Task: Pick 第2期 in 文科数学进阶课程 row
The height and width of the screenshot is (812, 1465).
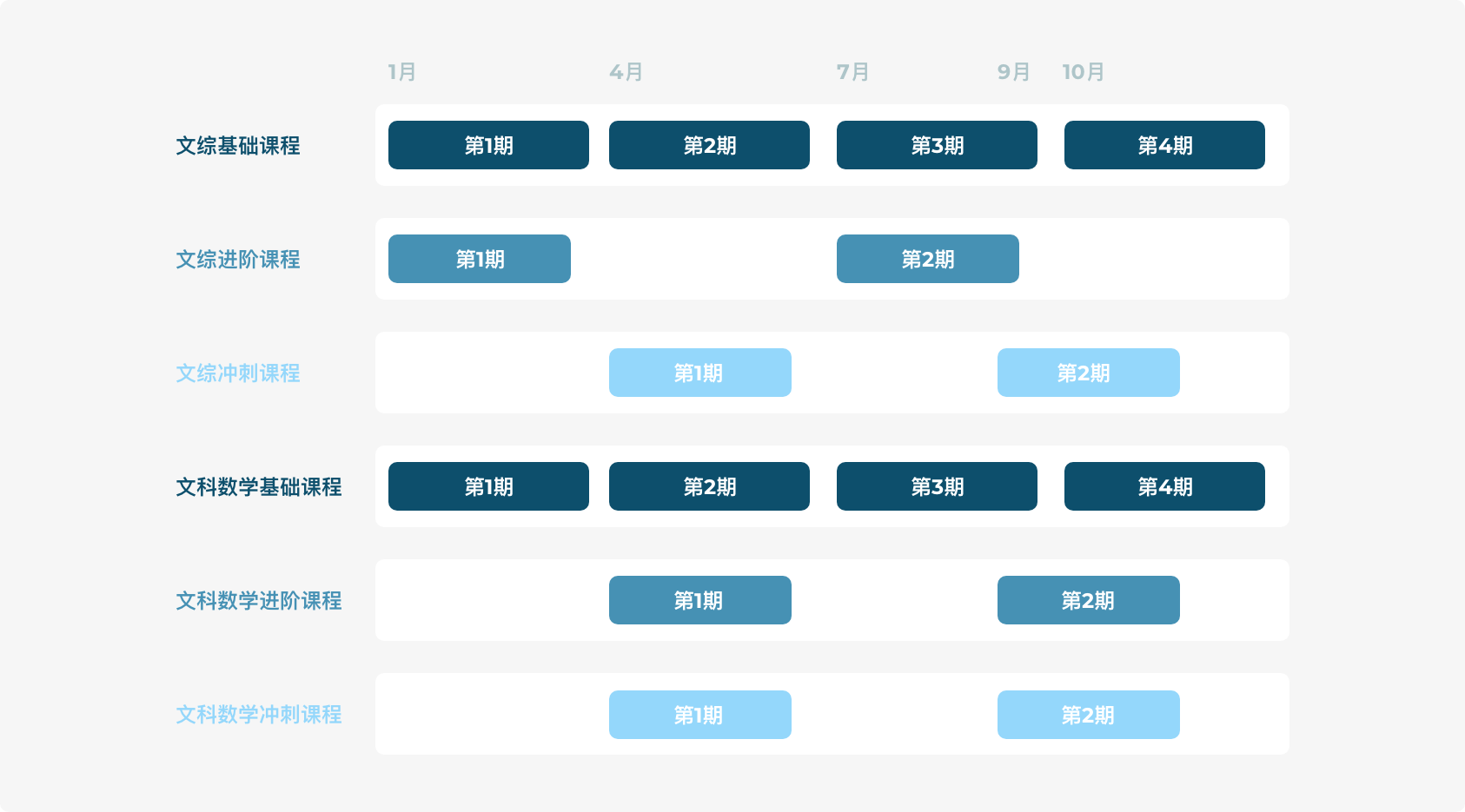Action: [1089, 600]
